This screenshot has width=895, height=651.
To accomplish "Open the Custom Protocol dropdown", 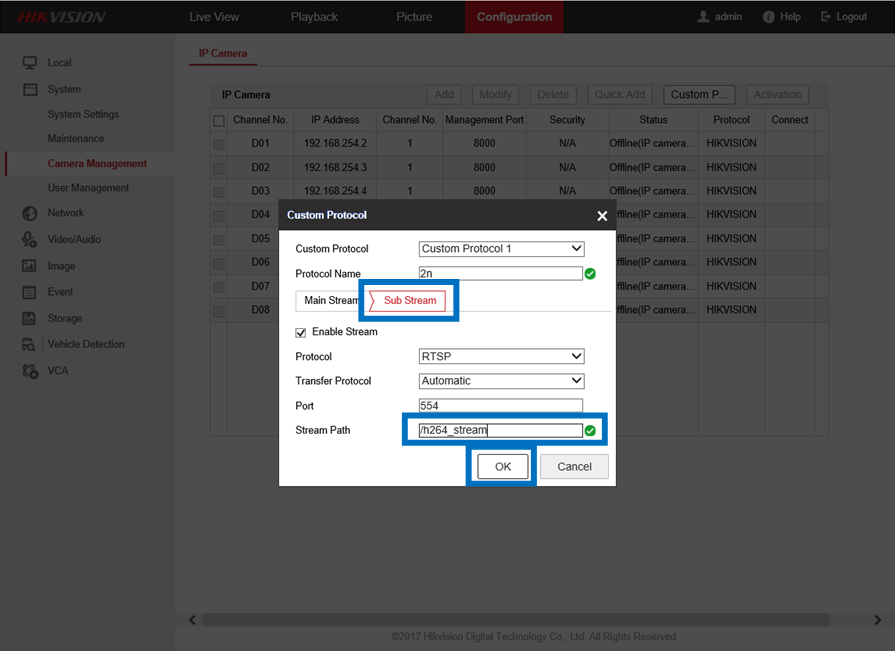I will click(x=501, y=249).
